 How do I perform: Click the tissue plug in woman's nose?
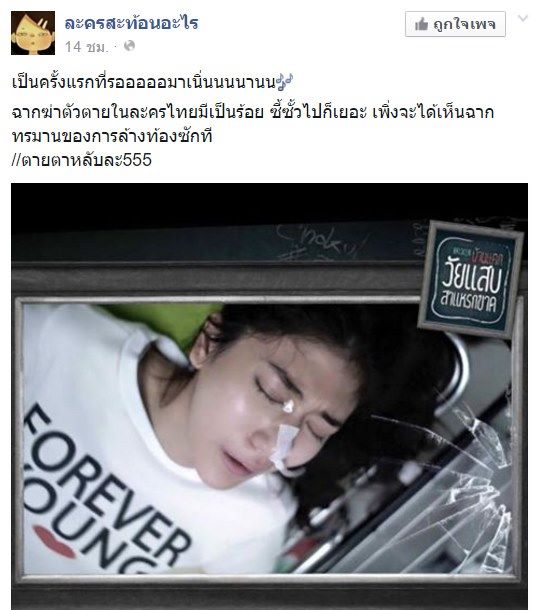pyautogui.click(x=284, y=445)
